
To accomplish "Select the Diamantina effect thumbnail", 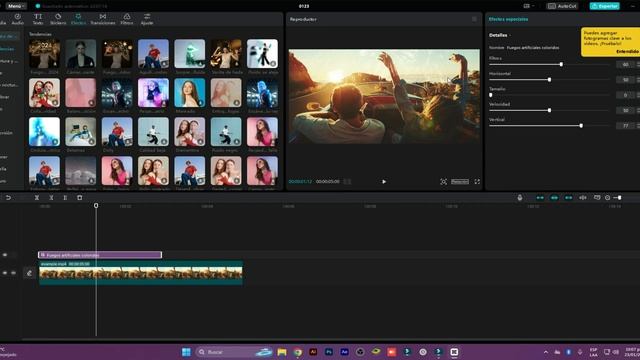I will (190, 132).
